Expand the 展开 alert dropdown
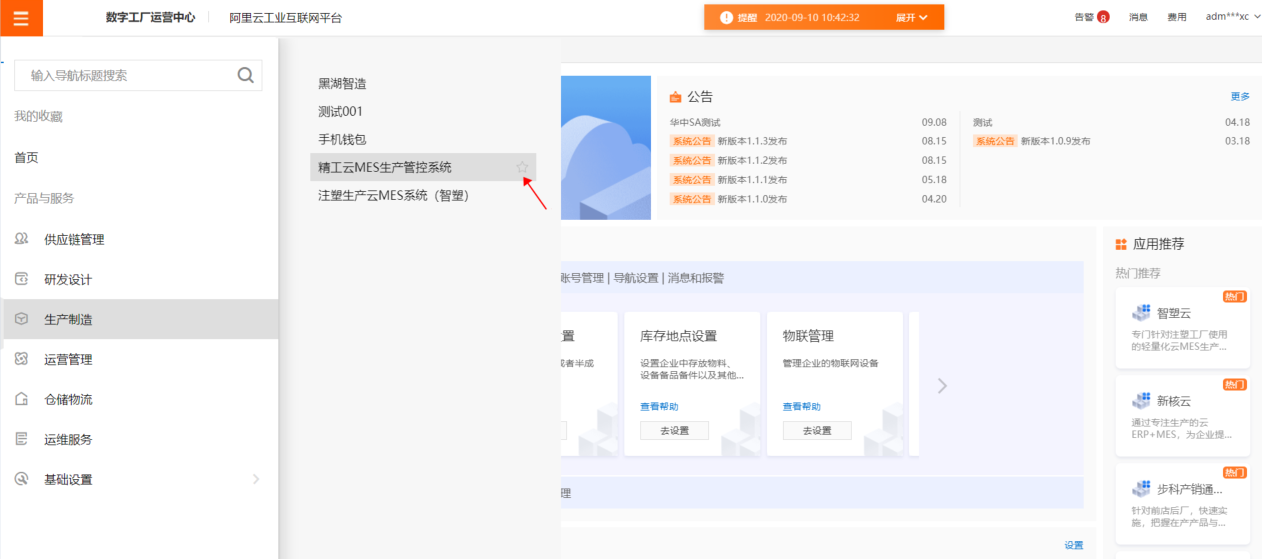This screenshot has width=1262, height=559. [x=912, y=17]
